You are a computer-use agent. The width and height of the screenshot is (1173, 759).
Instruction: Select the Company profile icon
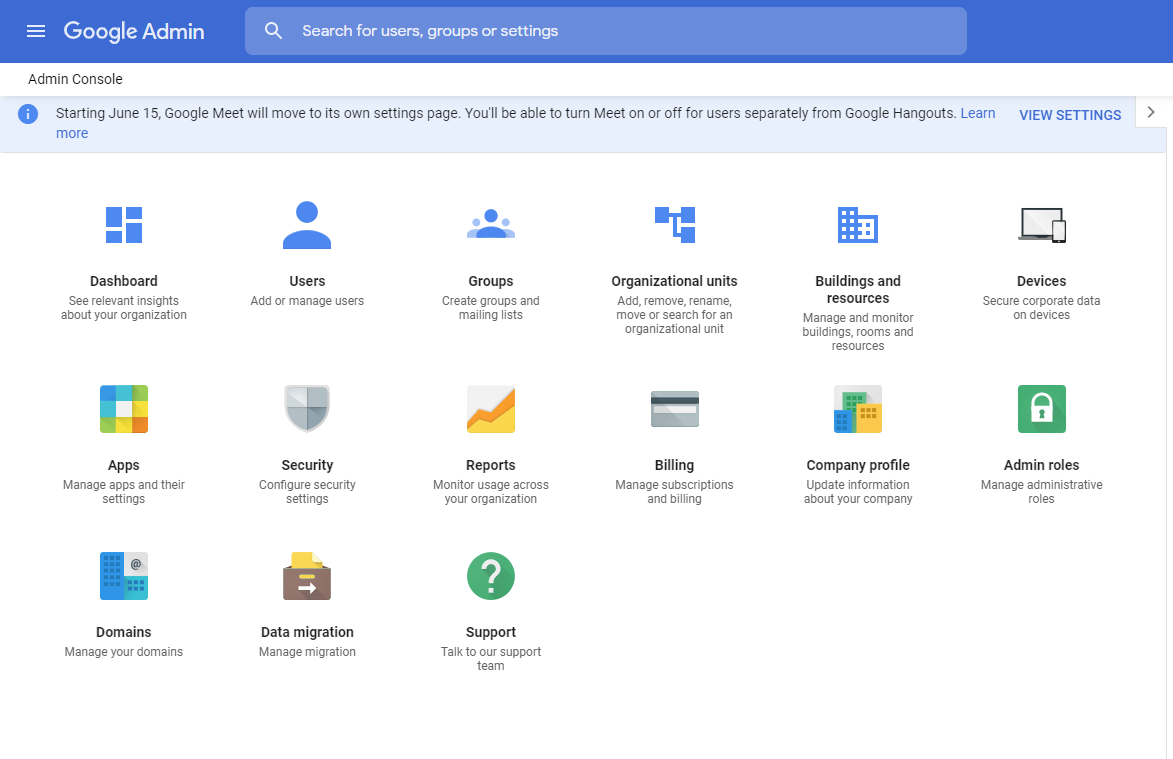[x=857, y=408]
